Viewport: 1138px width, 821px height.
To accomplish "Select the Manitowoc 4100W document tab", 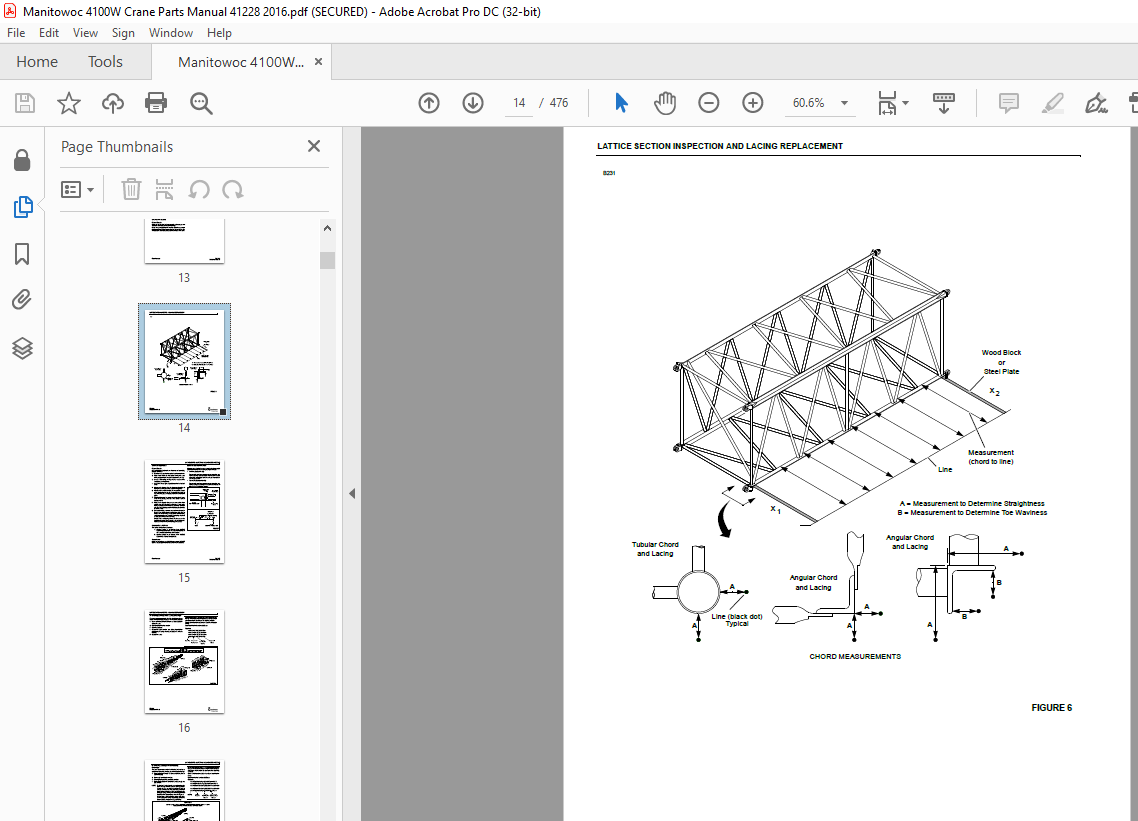I will point(241,62).
